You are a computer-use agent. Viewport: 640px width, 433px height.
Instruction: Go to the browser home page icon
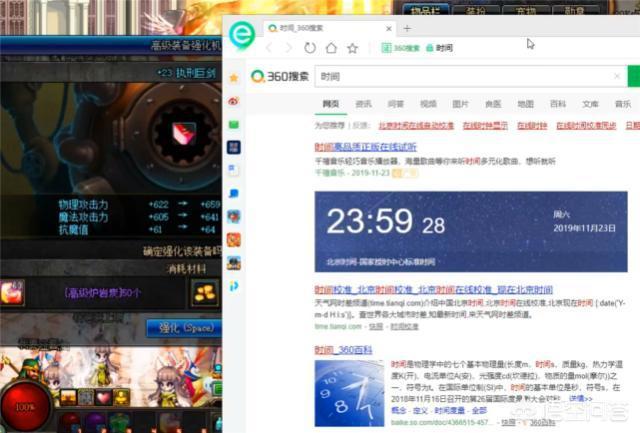[x=331, y=48]
